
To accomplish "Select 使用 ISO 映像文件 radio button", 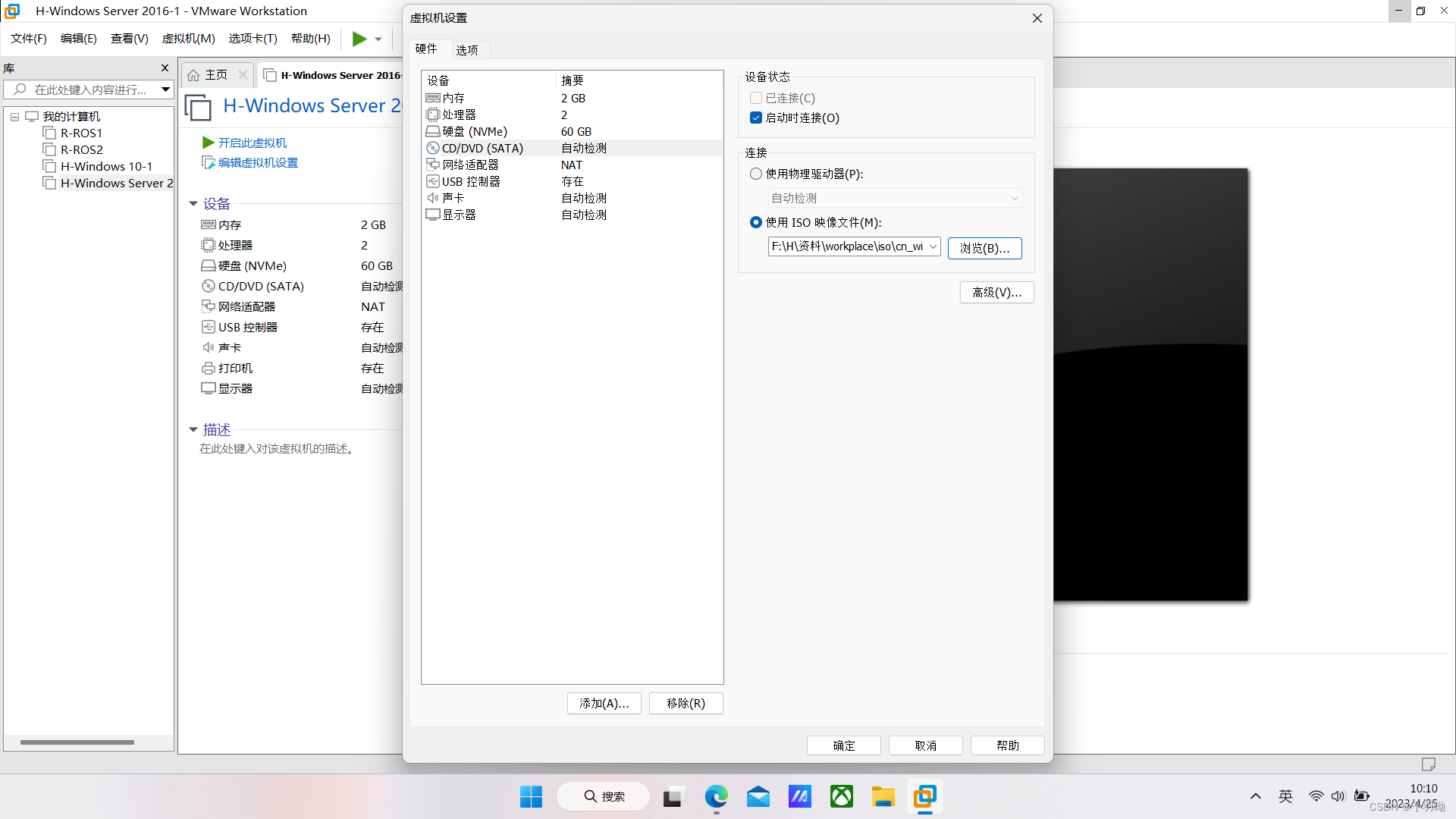I will point(756,222).
